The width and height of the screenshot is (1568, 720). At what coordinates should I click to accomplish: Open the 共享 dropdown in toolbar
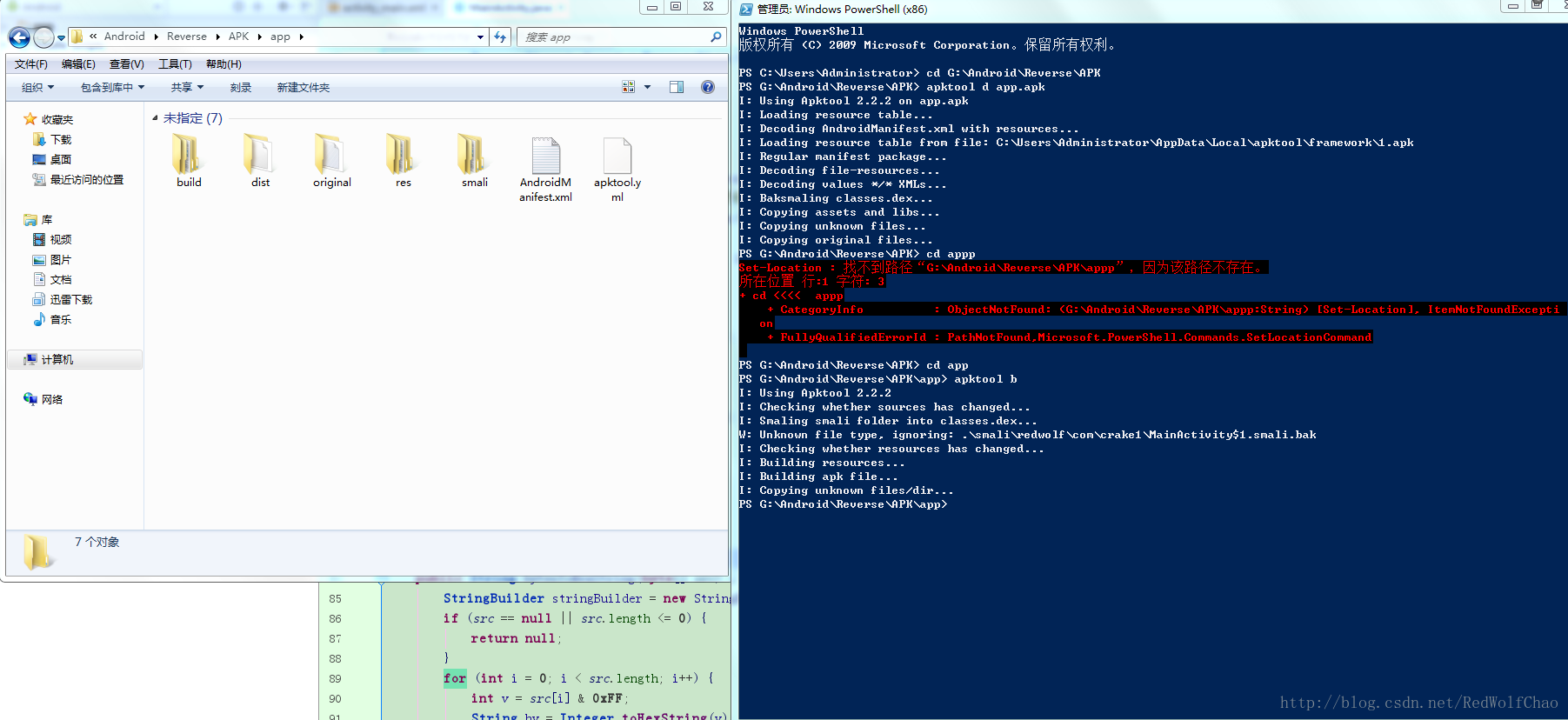coord(187,88)
